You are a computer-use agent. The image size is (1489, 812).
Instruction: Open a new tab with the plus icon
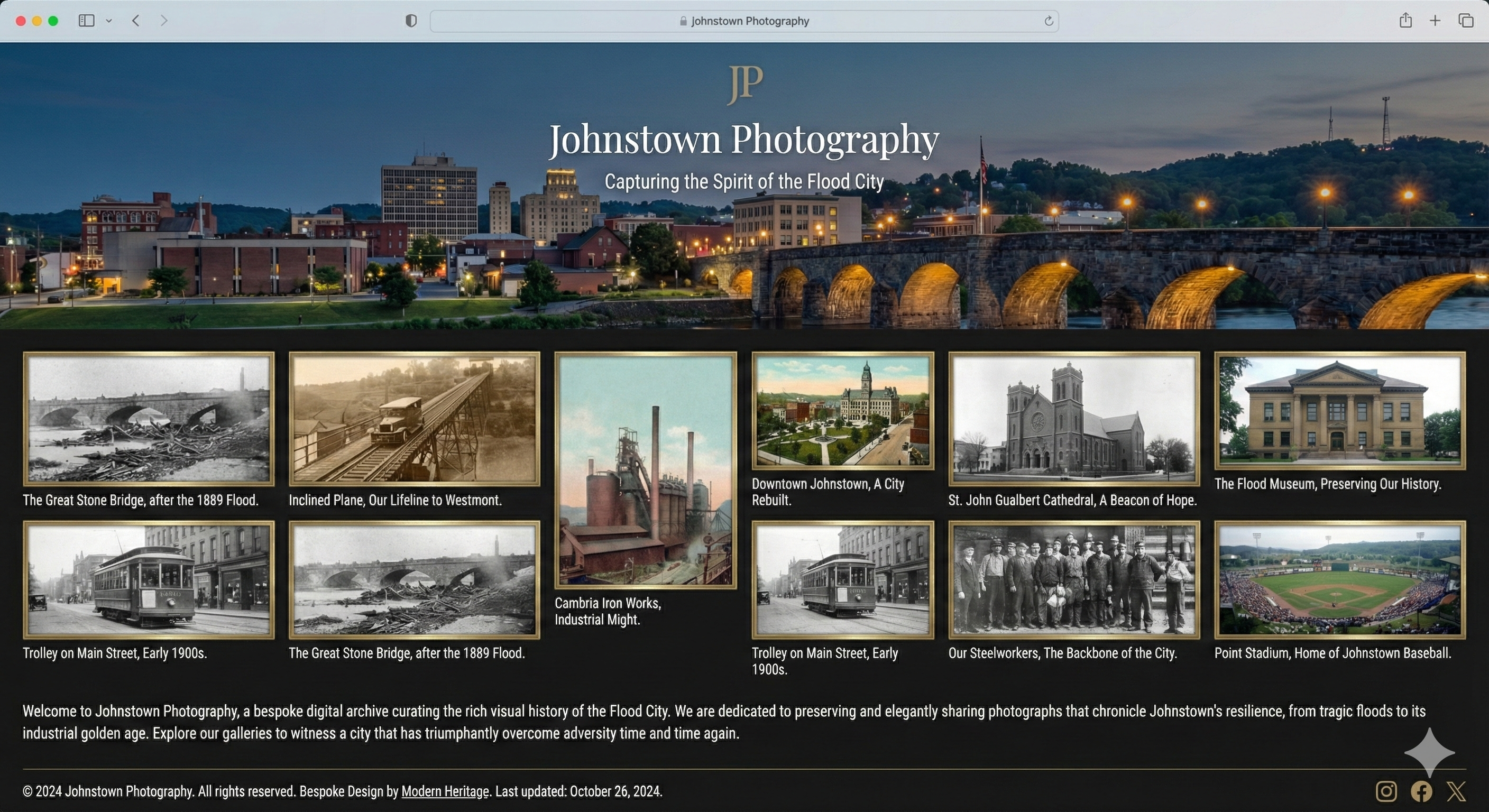tap(1435, 21)
